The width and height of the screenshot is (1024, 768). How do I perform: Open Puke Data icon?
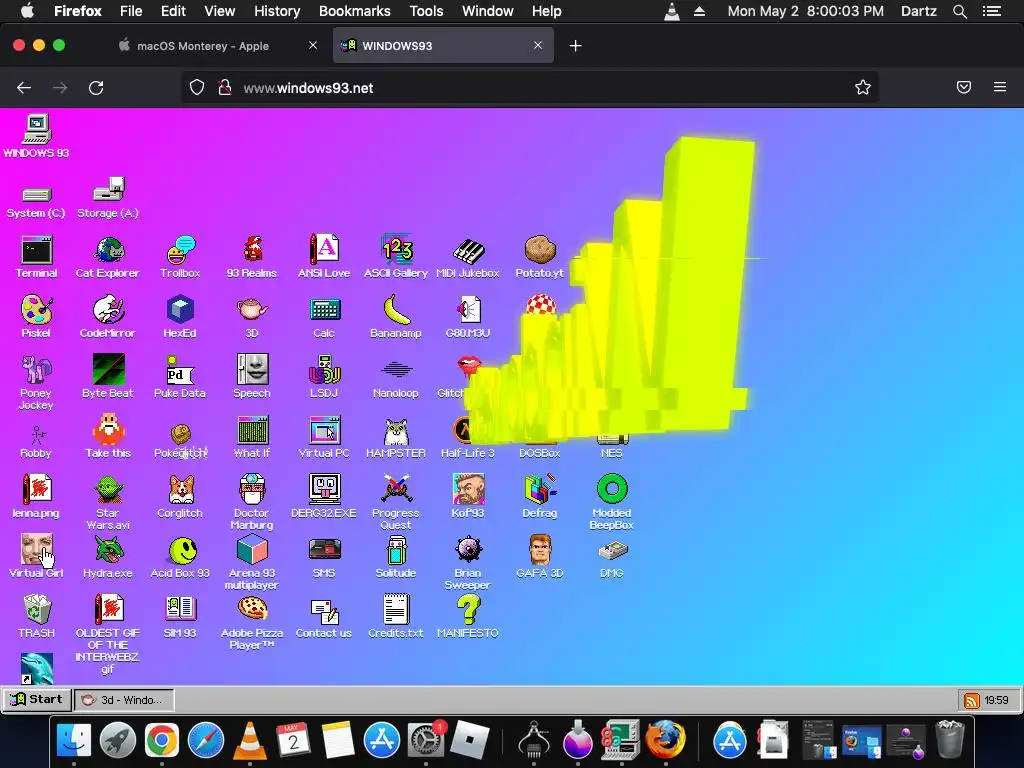coord(180,377)
